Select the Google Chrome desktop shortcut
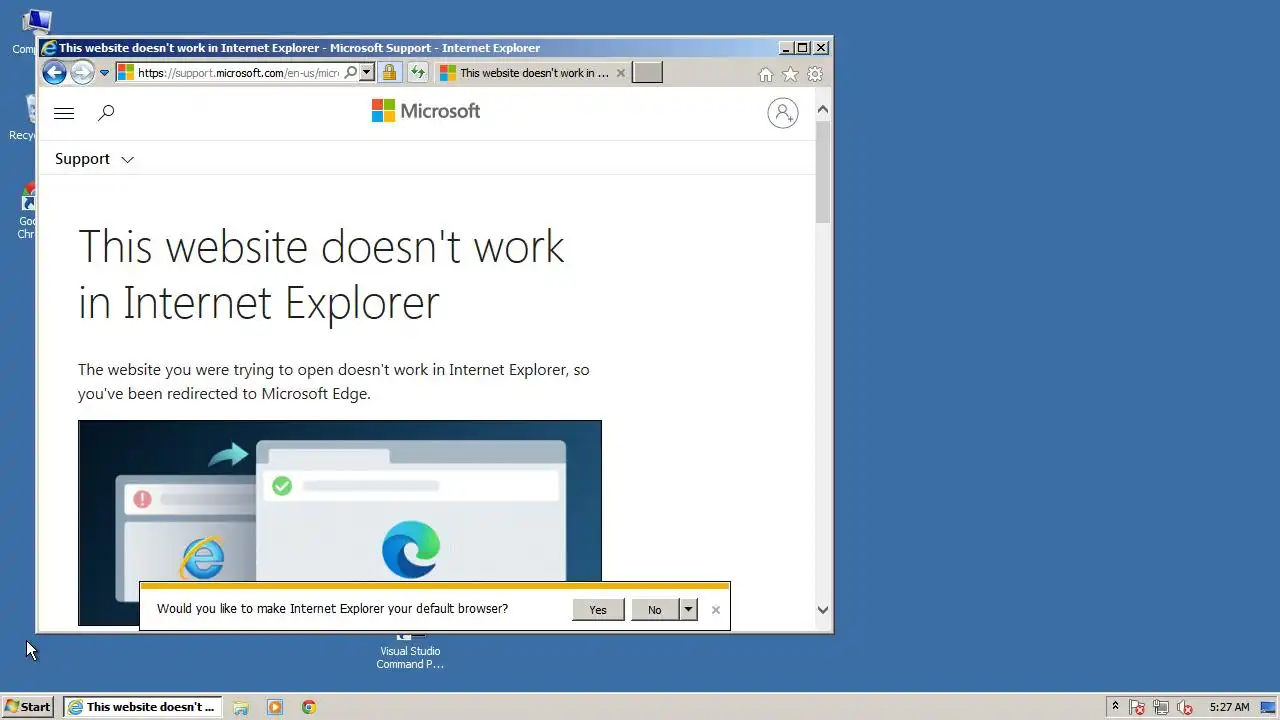 (26, 212)
